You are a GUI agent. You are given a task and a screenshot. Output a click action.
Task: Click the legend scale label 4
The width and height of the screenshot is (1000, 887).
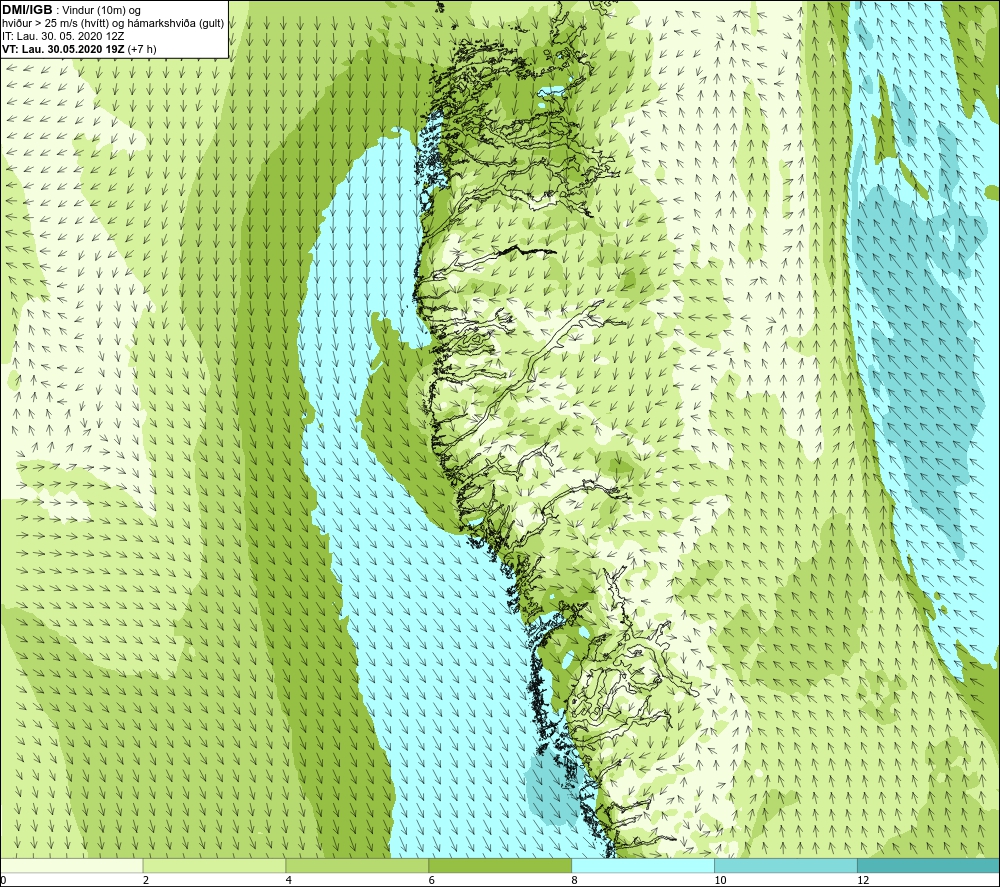289,880
